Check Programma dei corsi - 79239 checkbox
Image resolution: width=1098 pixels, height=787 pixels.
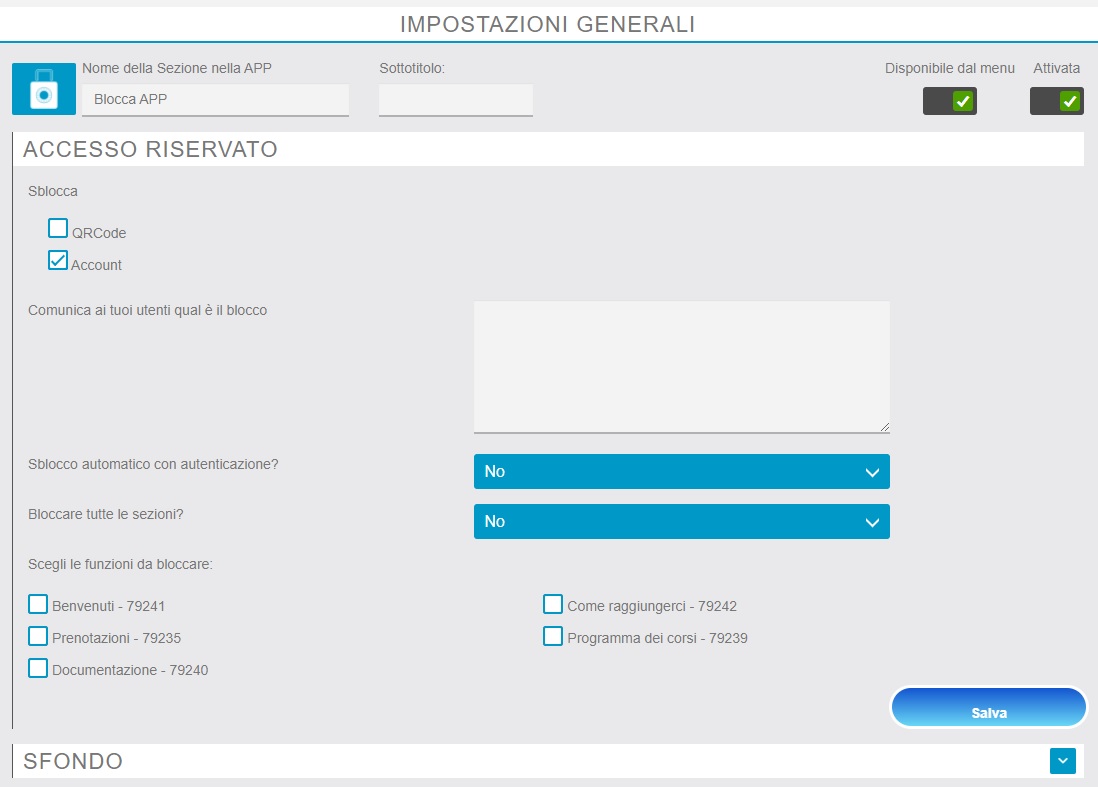click(553, 636)
